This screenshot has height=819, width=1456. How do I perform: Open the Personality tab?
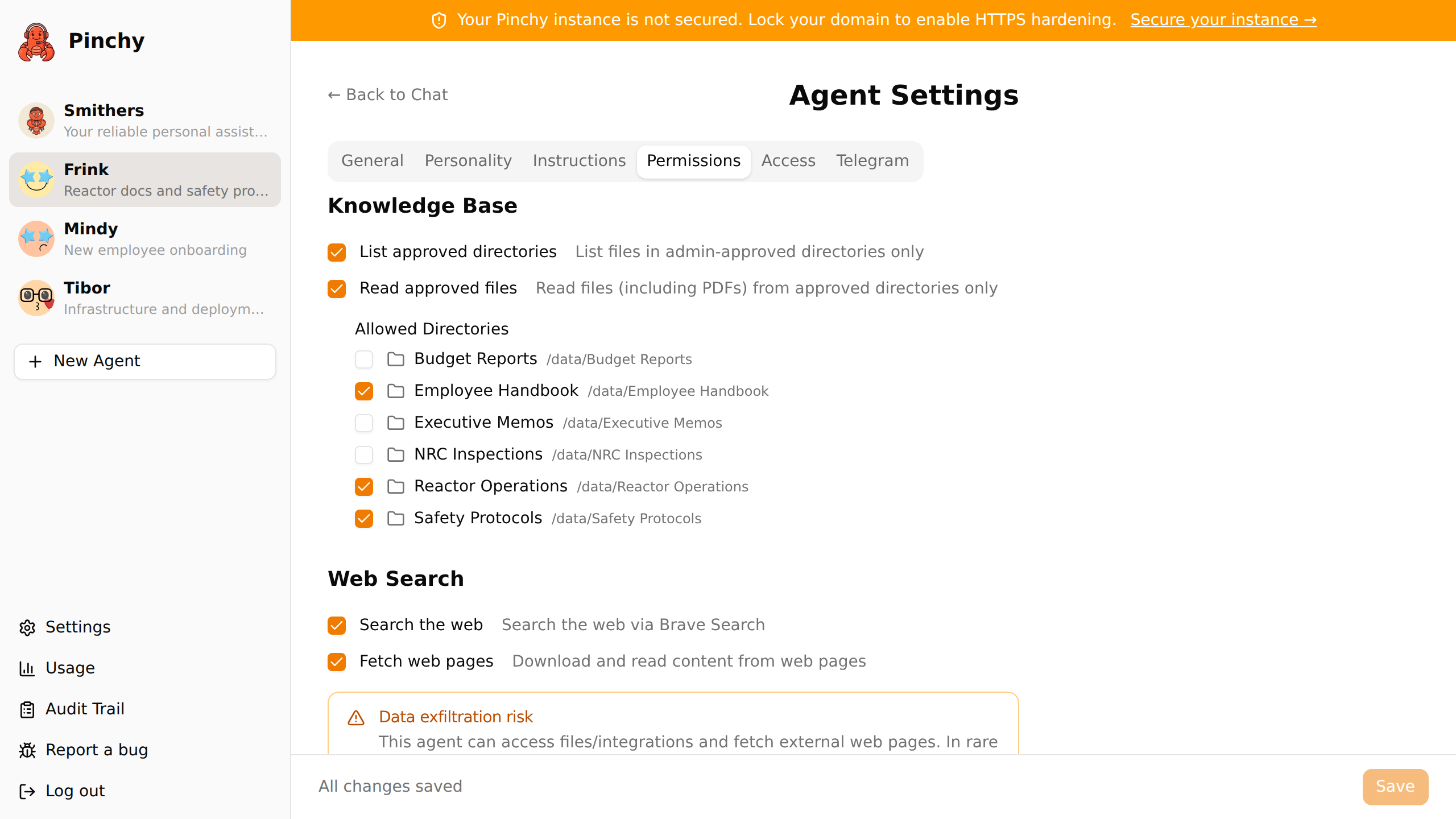coord(468,161)
